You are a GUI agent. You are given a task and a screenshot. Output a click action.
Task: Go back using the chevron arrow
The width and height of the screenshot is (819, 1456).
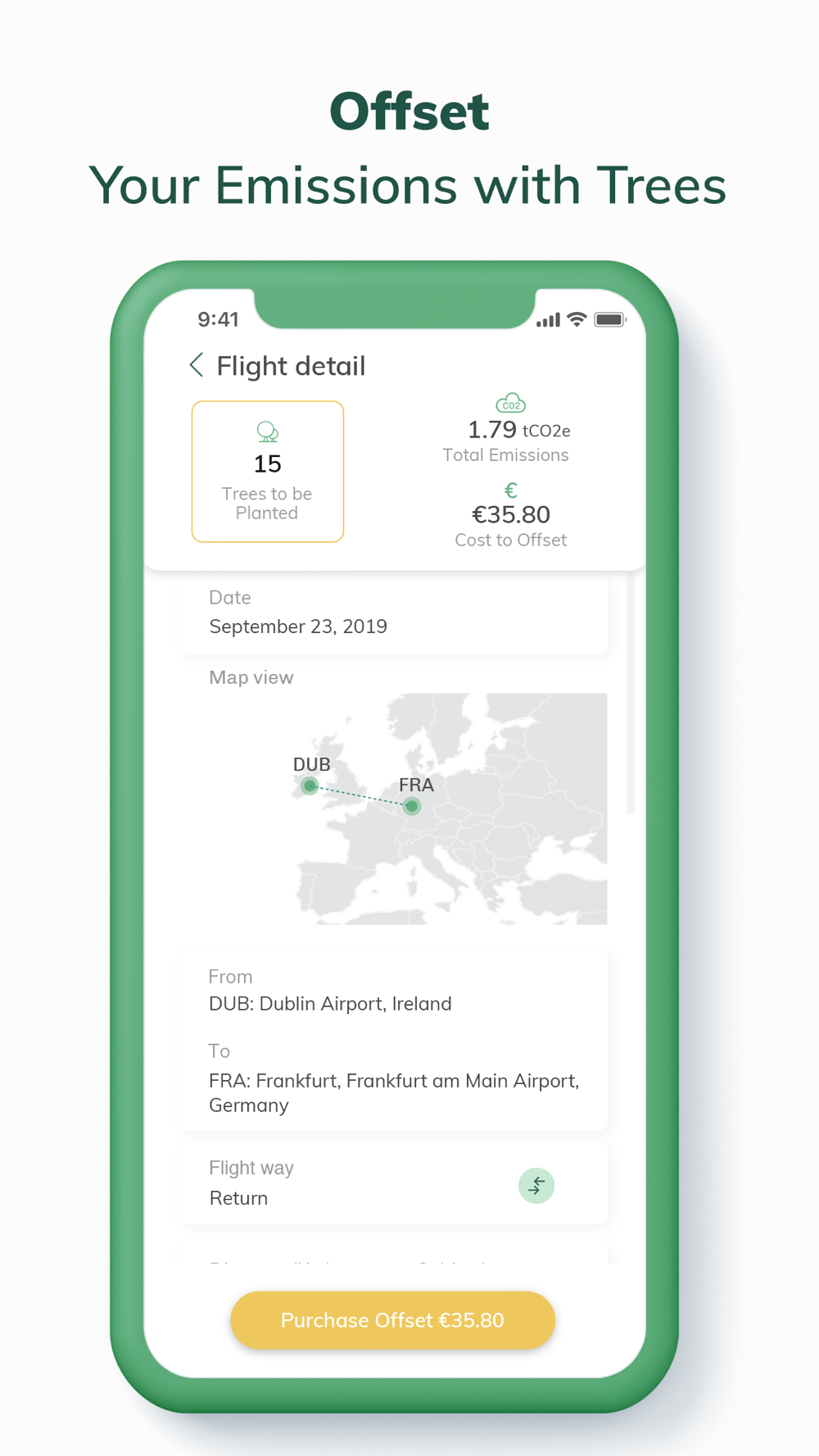[197, 365]
